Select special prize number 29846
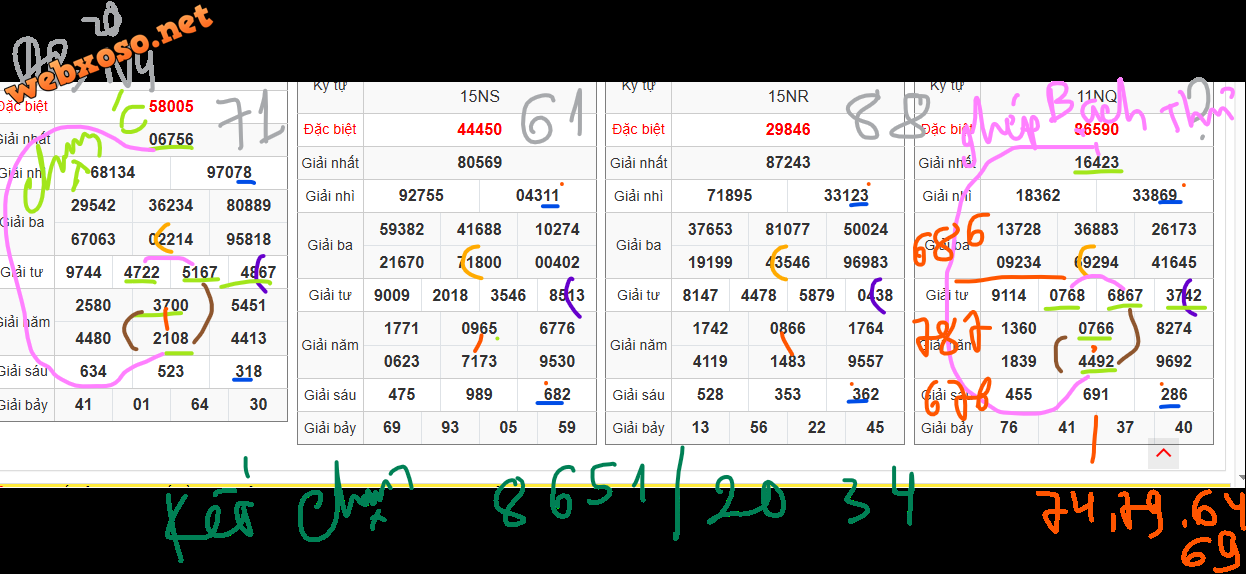 tap(788, 129)
